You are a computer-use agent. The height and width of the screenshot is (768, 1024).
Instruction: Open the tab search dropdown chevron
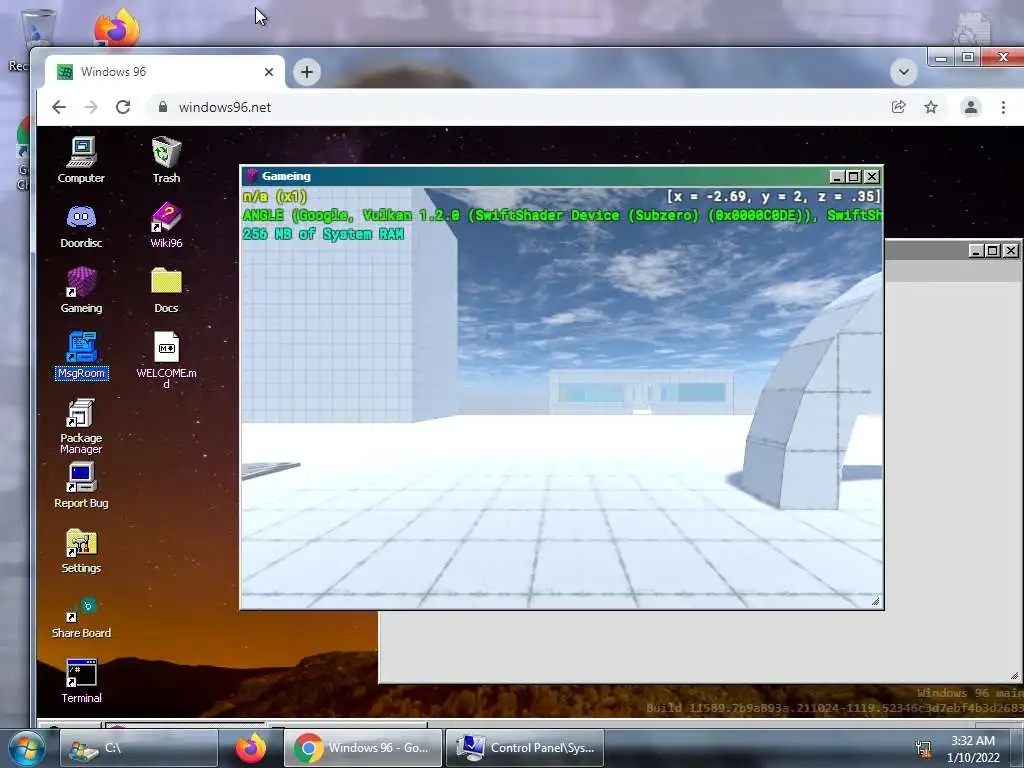point(904,72)
